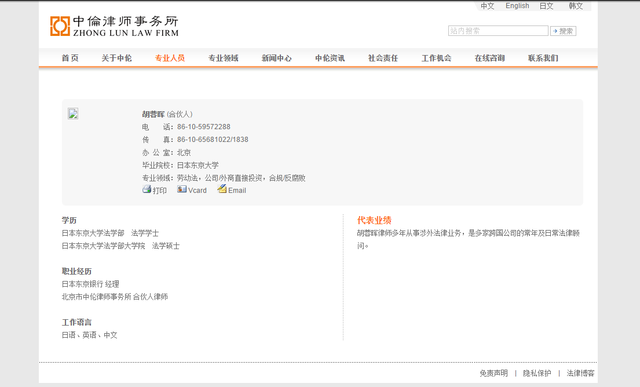Click the Zhong Lun Law Firm logo

114,26
